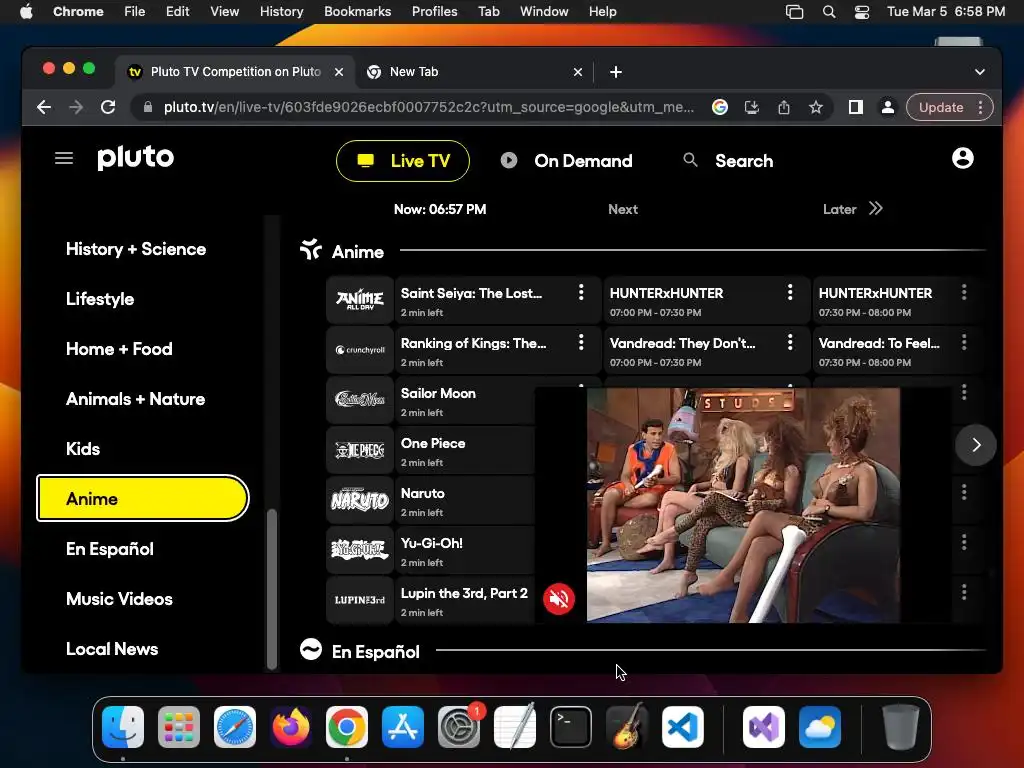Jump to later schedule with double chevron
The image size is (1024, 768).
point(876,208)
